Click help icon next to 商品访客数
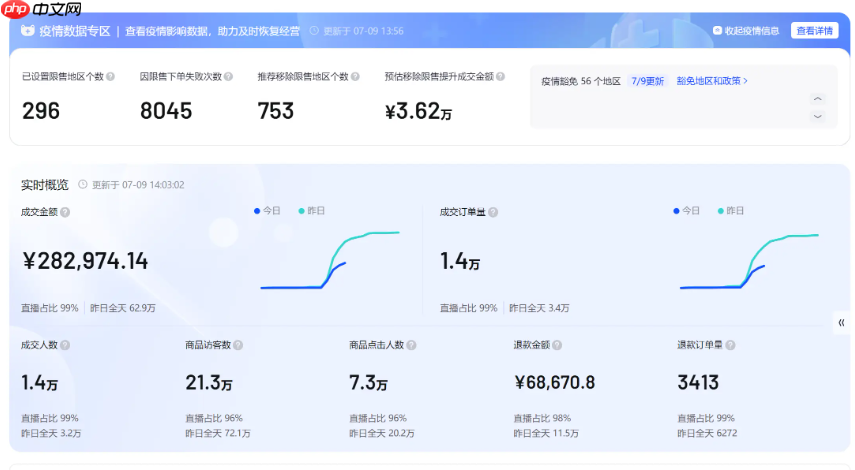This screenshot has width=855, height=470. point(238,345)
